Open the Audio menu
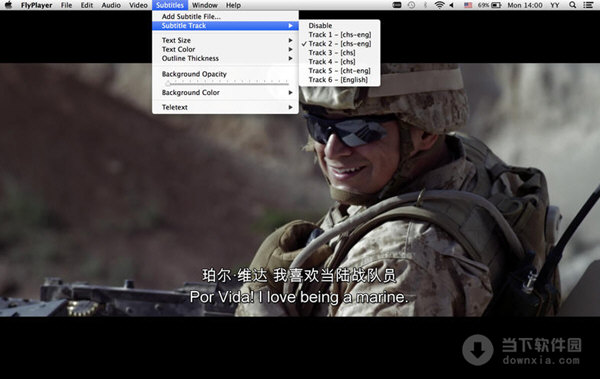The image size is (600, 379). pos(111,5)
